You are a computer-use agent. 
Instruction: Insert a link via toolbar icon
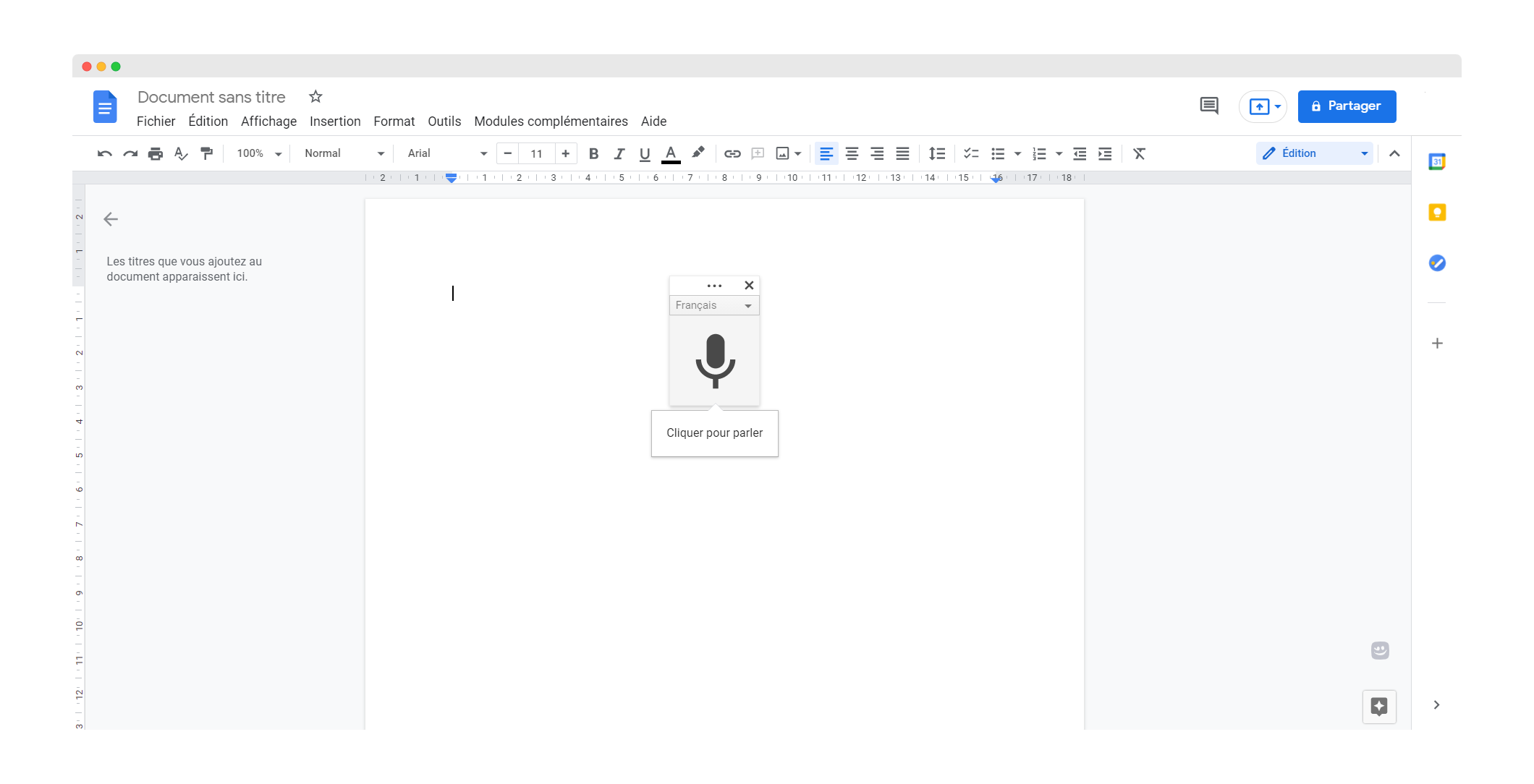732,153
